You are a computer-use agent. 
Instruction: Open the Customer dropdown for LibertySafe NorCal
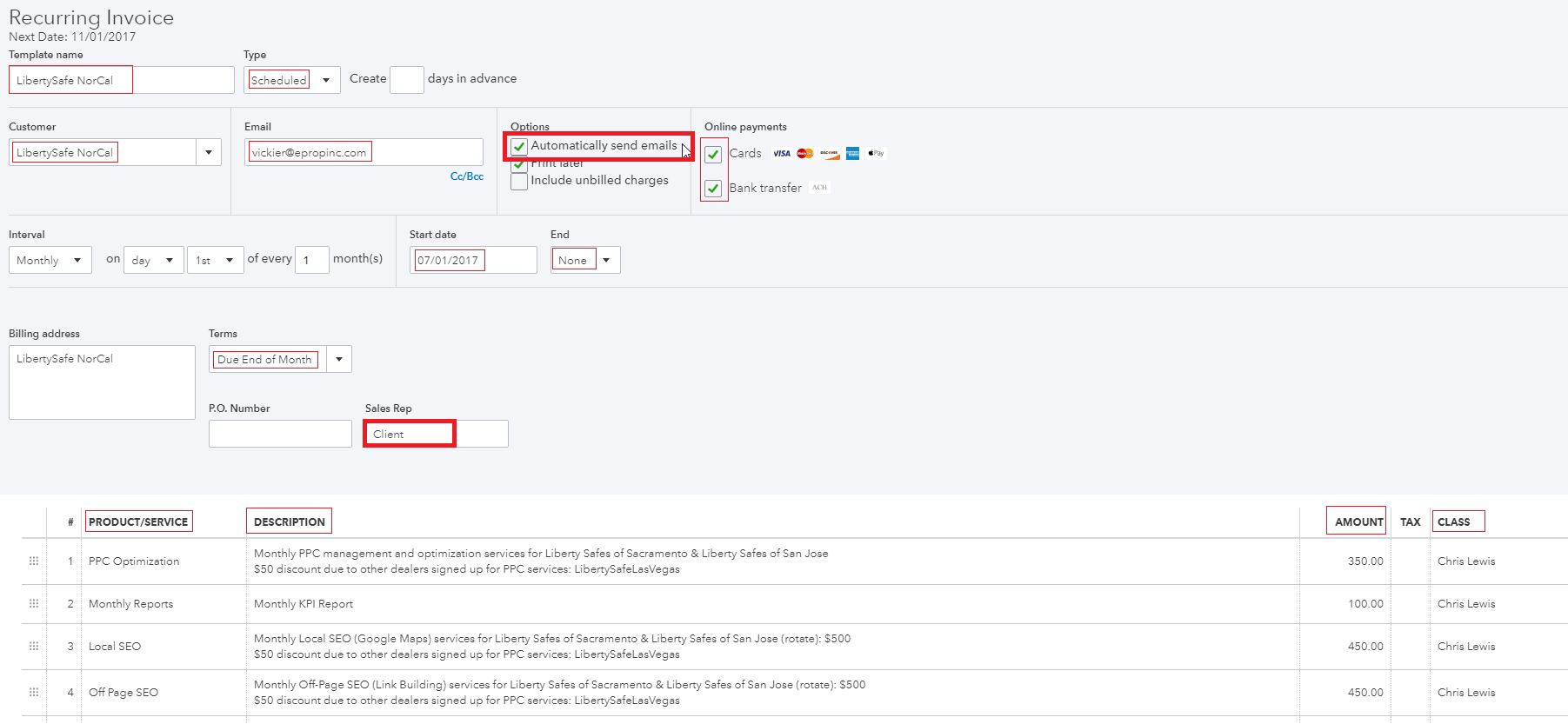[x=209, y=152]
